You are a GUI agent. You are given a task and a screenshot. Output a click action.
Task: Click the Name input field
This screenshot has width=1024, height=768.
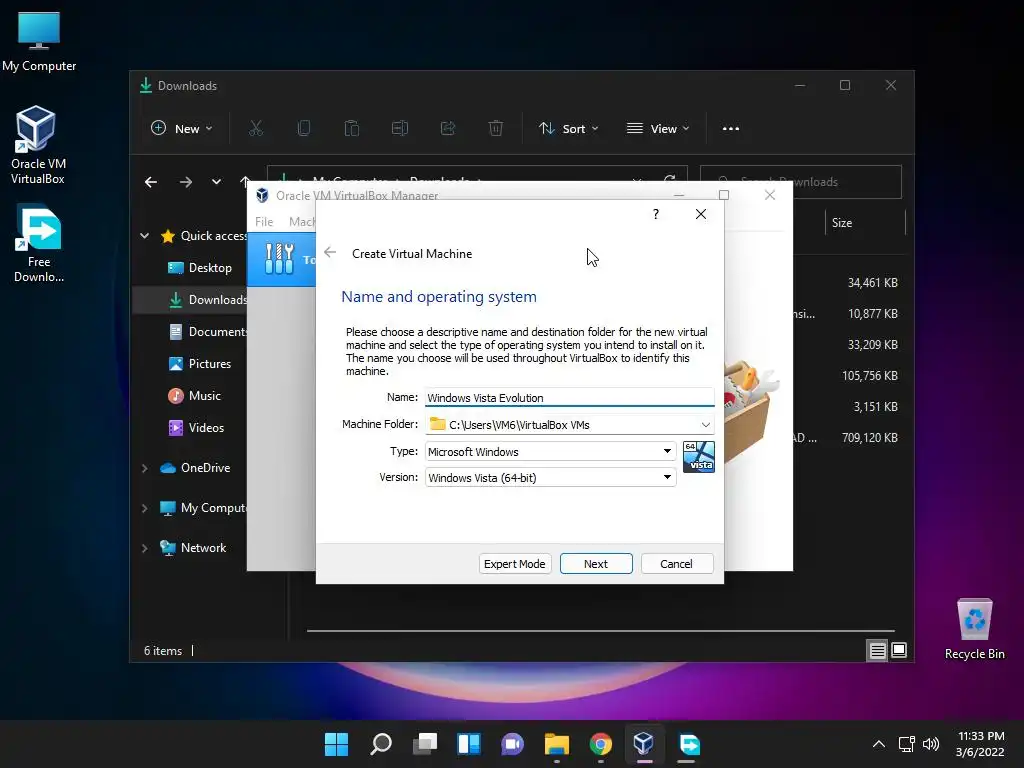pos(569,398)
